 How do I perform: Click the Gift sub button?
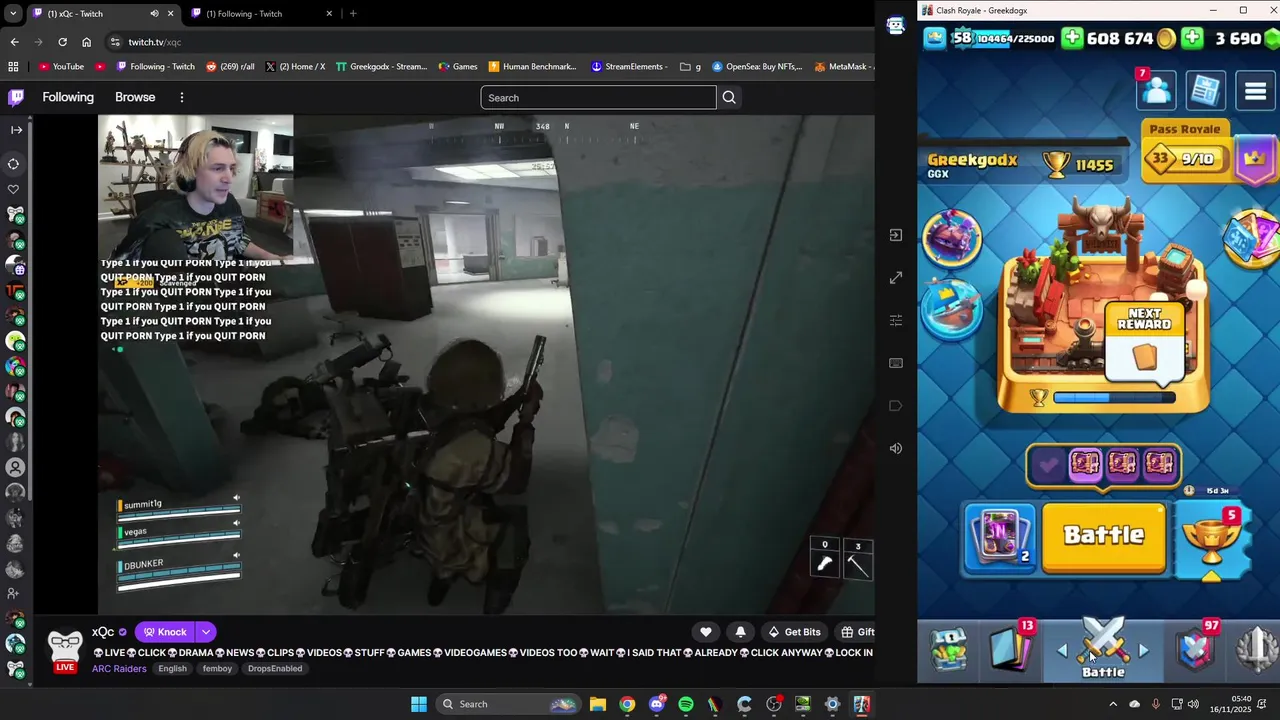(x=856, y=632)
